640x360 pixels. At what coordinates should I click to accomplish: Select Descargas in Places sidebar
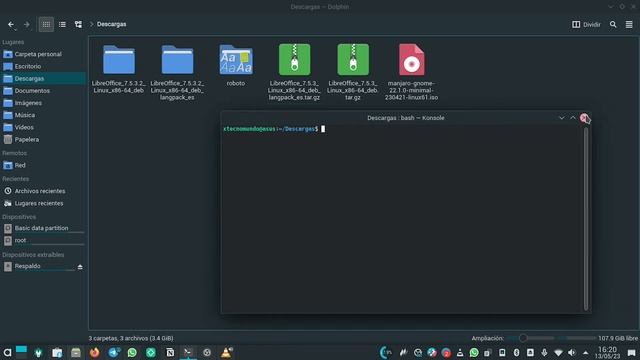43,78
